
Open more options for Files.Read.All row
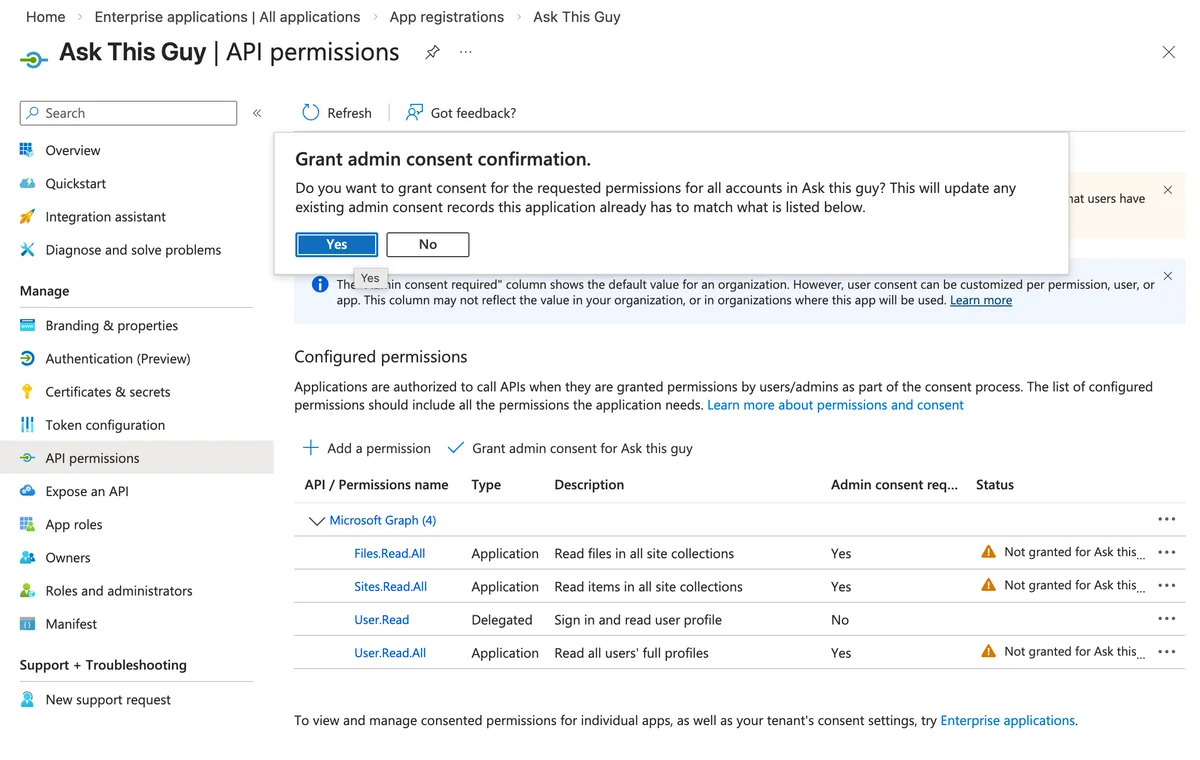point(1166,552)
